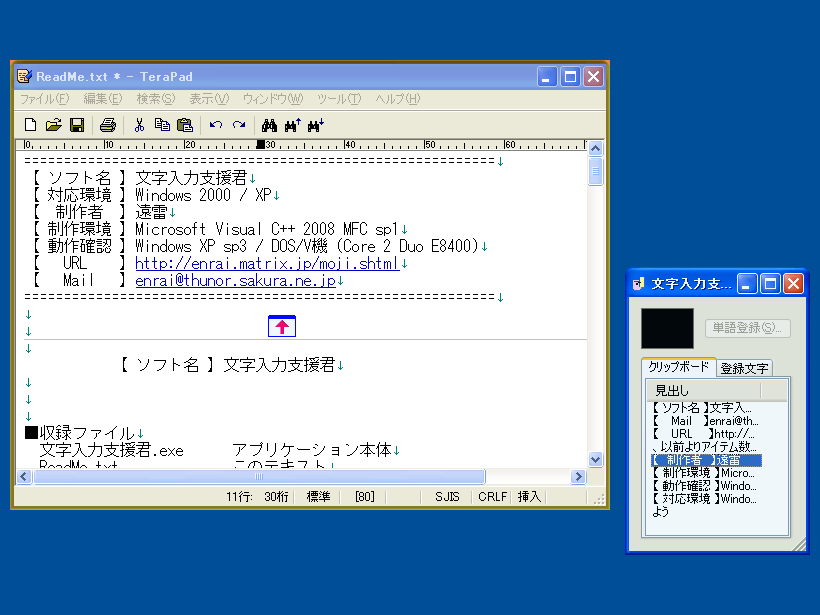Viewport: 820px width, 615px height.
Task: Print the document using the printer icon
Action: (x=108, y=125)
